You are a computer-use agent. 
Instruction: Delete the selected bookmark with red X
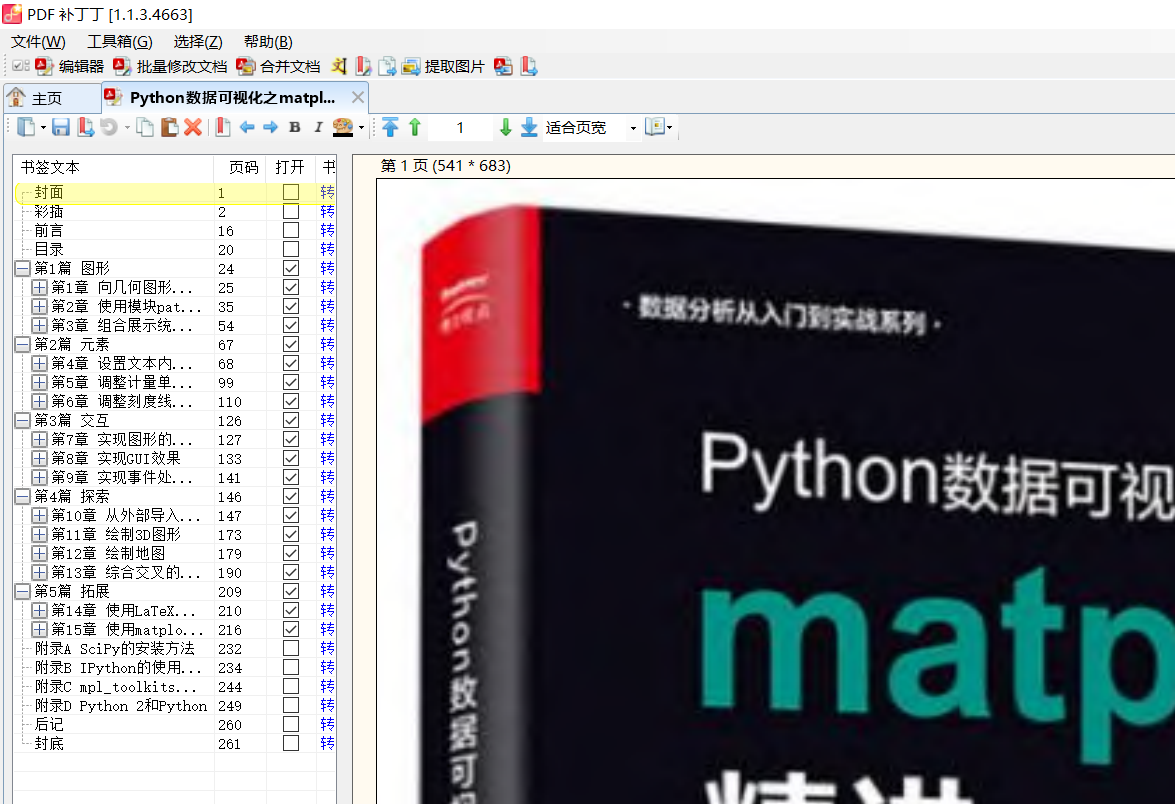[193, 127]
